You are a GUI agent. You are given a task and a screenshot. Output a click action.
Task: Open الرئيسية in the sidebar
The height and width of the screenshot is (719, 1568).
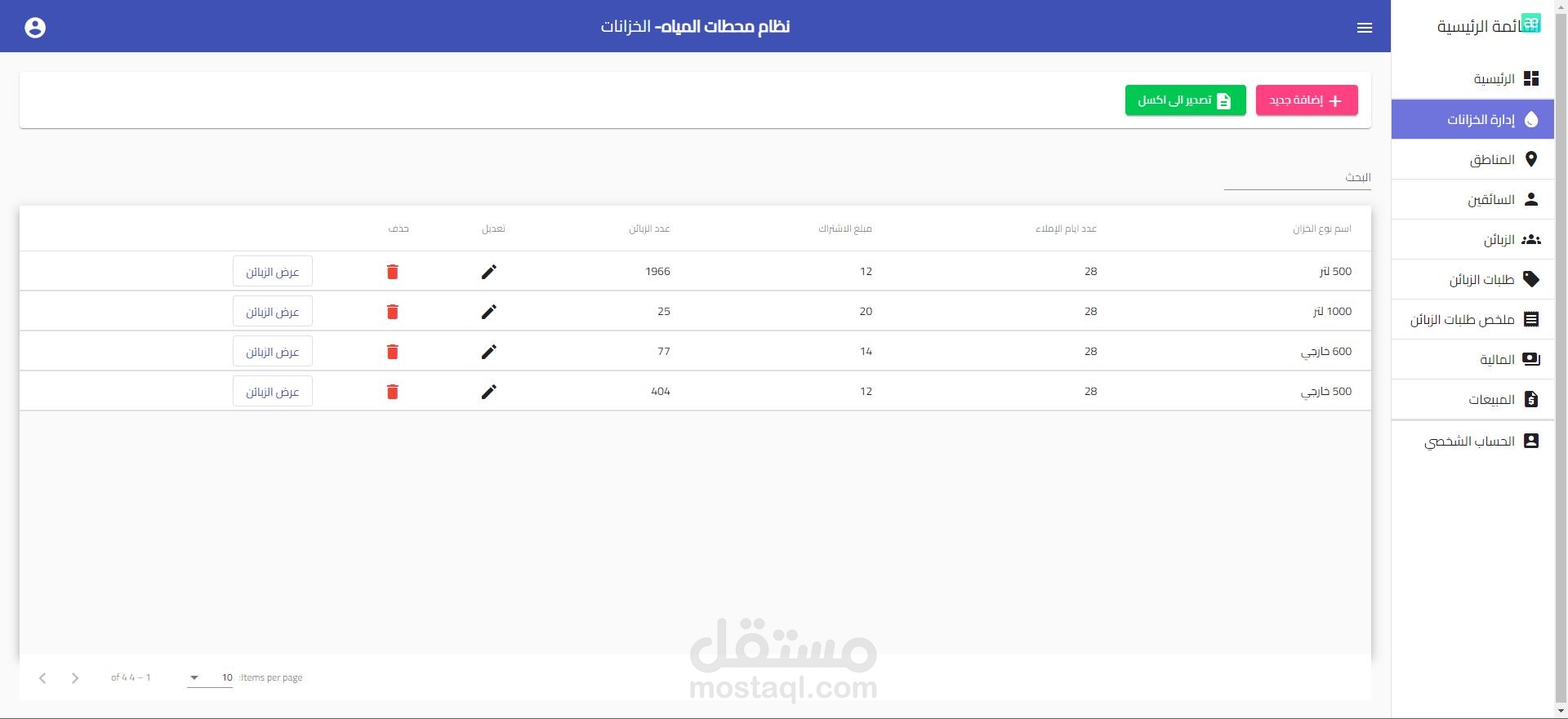[x=1472, y=78]
